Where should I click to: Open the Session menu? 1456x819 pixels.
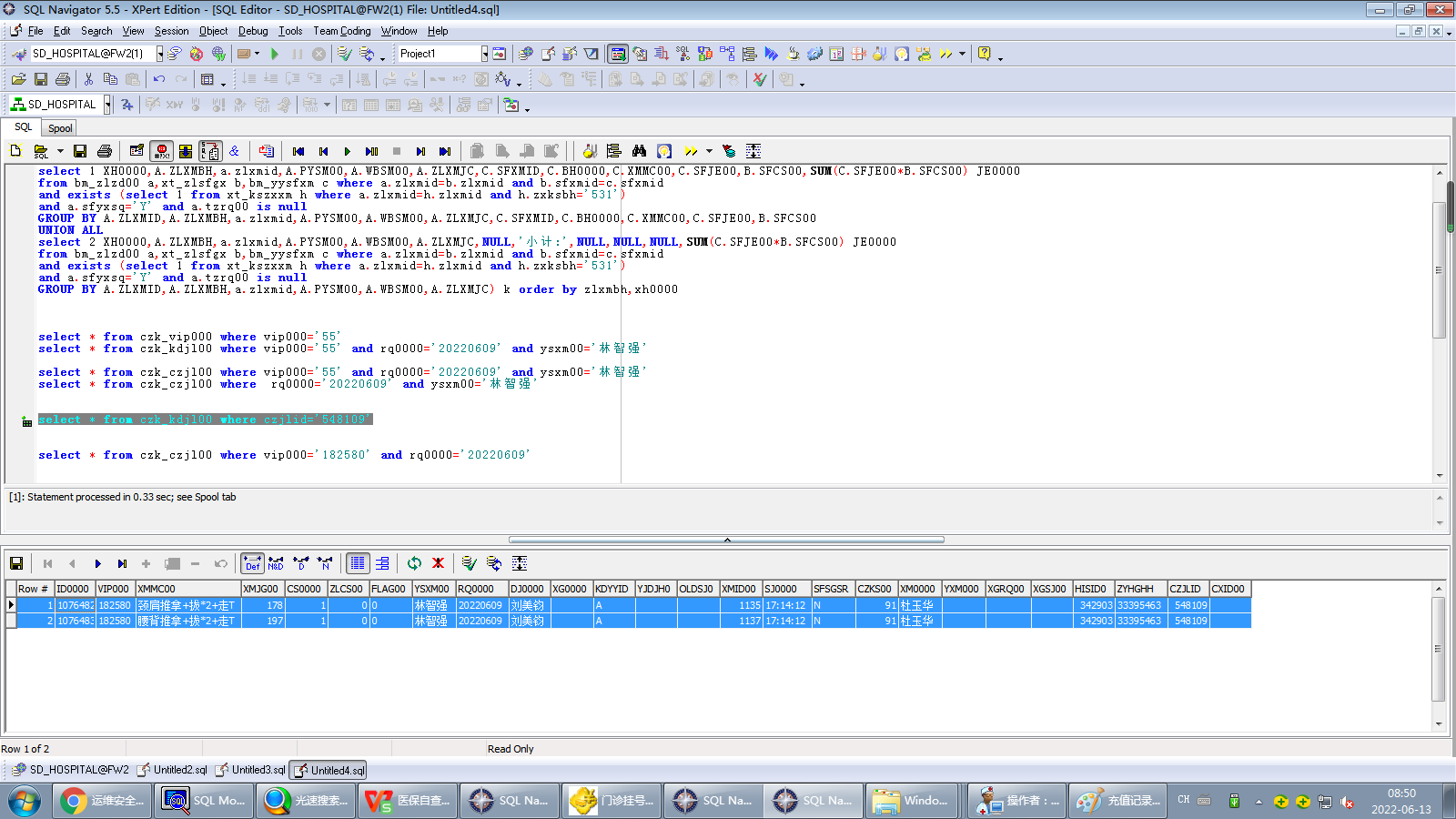171,31
